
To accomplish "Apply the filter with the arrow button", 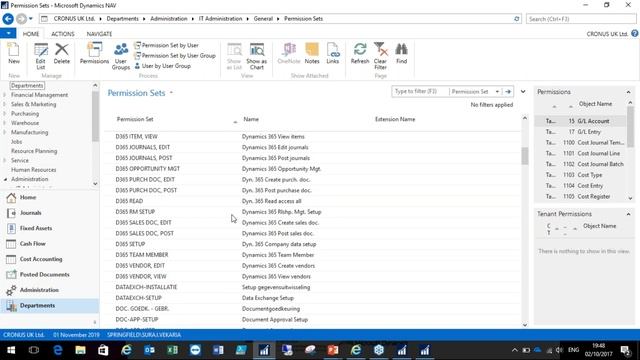I will [508, 91].
